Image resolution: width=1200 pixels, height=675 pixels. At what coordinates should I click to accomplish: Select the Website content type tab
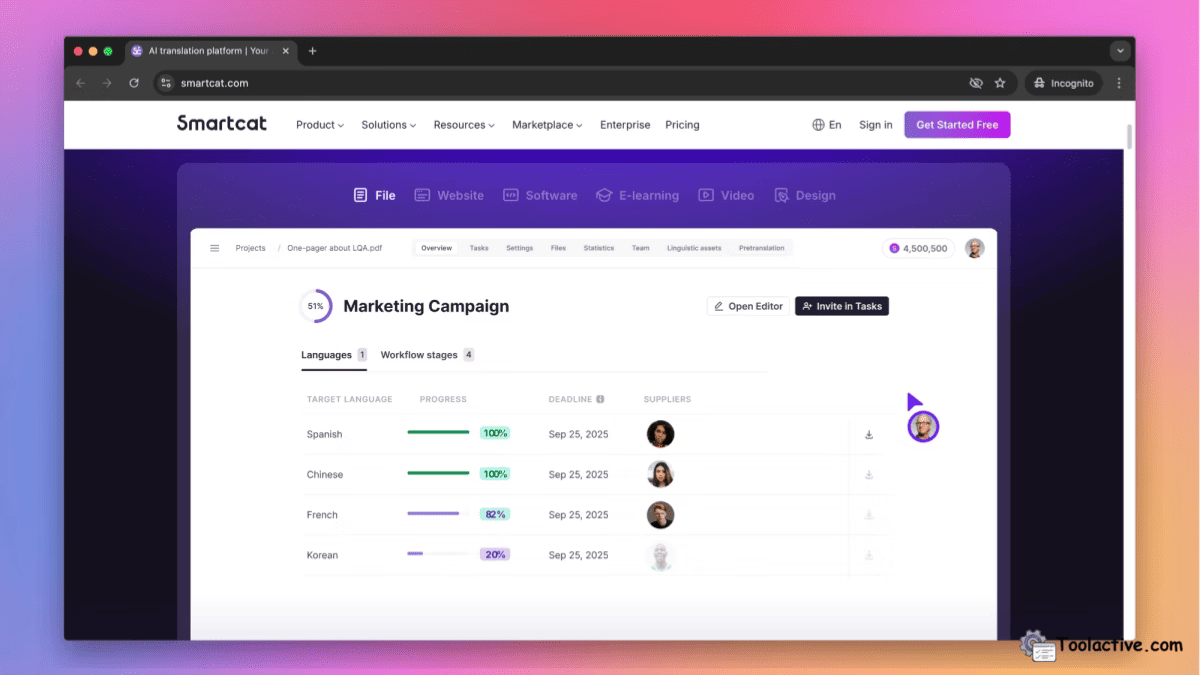coord(449,195)
